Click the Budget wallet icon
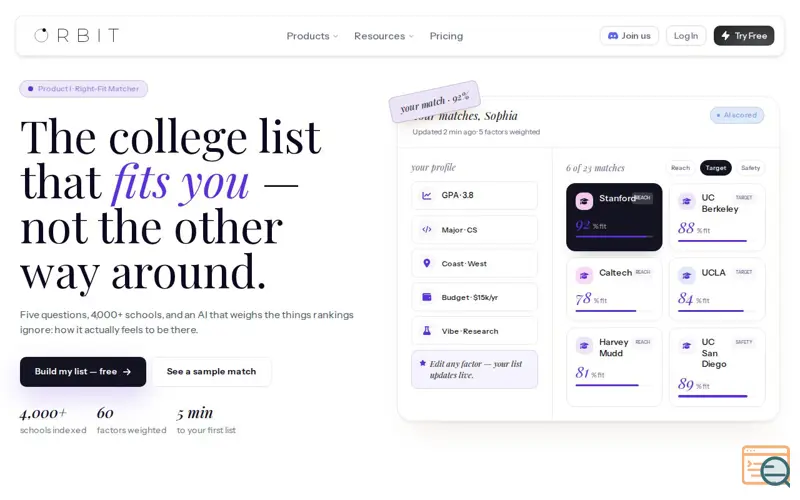The width and height of the screenshot is (800, 500). [x=427, y=297]
